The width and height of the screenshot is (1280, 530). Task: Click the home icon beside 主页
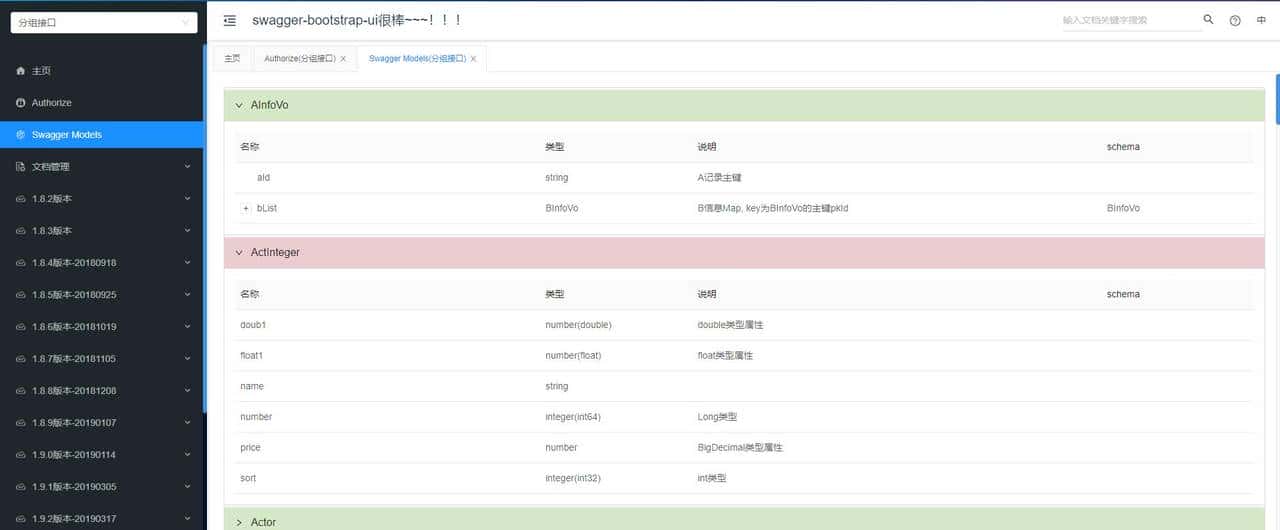21,71
